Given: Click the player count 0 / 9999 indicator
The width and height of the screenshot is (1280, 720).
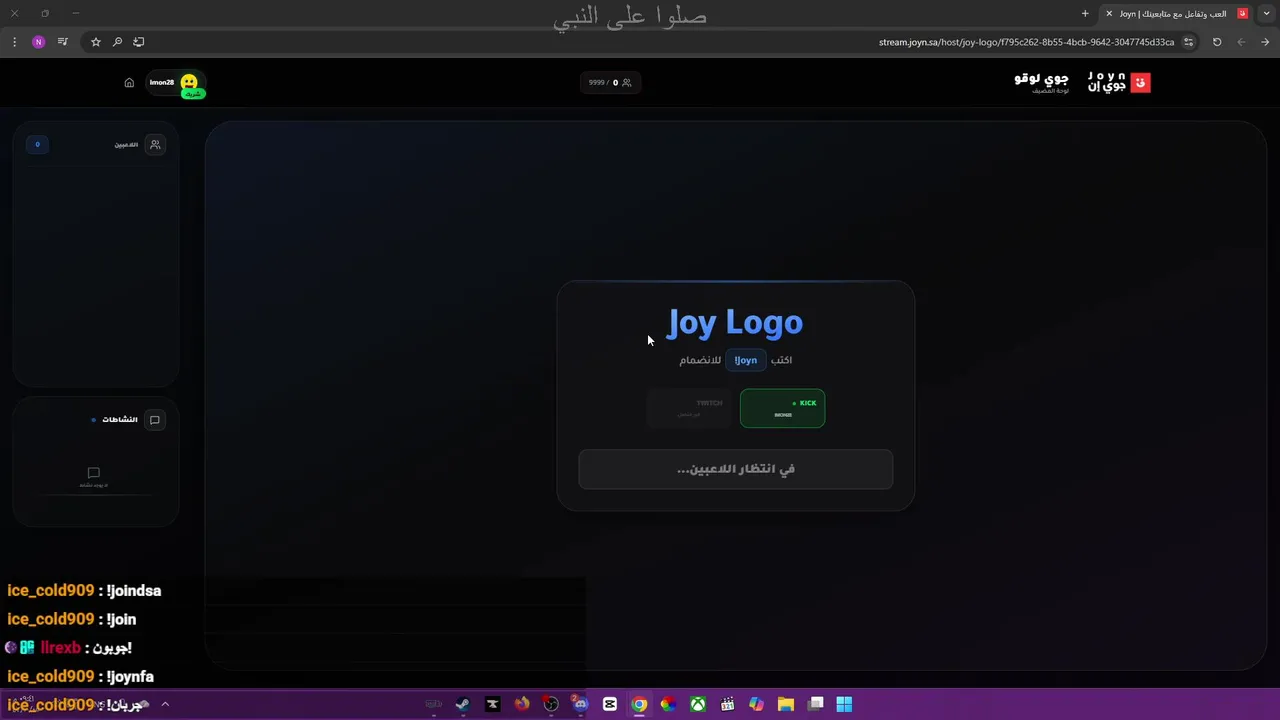Looking at the screenshot, I should click(x=610, y=83).
